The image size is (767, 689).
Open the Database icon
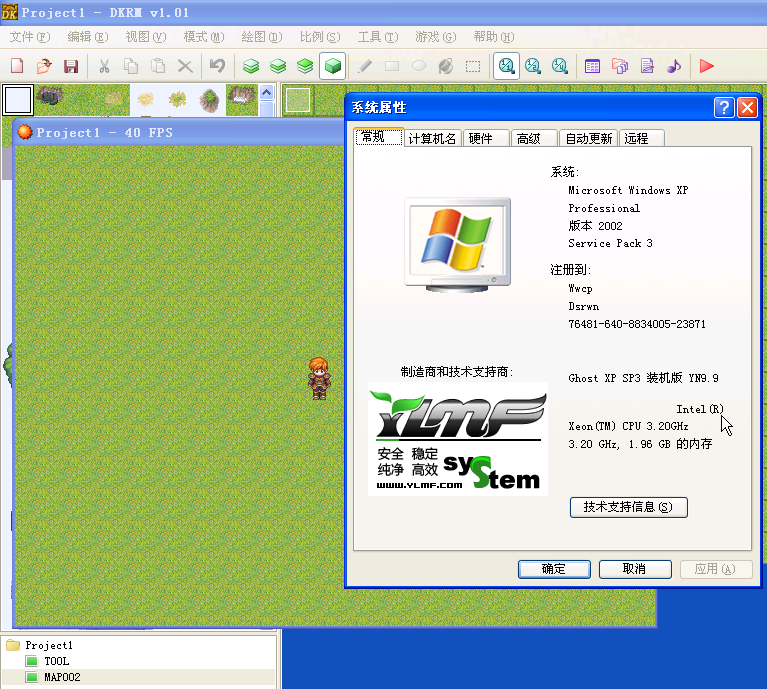[x=592, y=66]
